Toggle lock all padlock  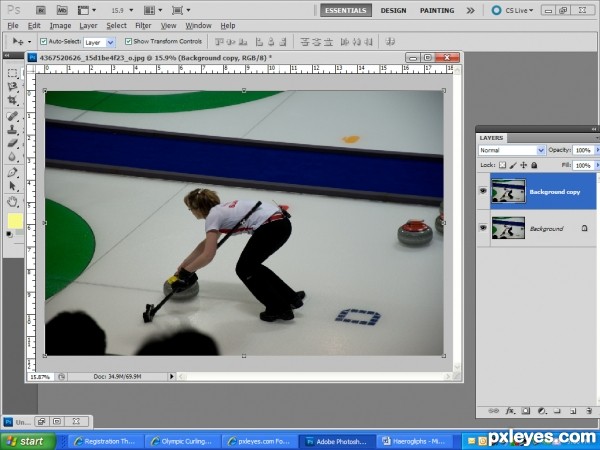pyautogui.click(x=534, y=165)
